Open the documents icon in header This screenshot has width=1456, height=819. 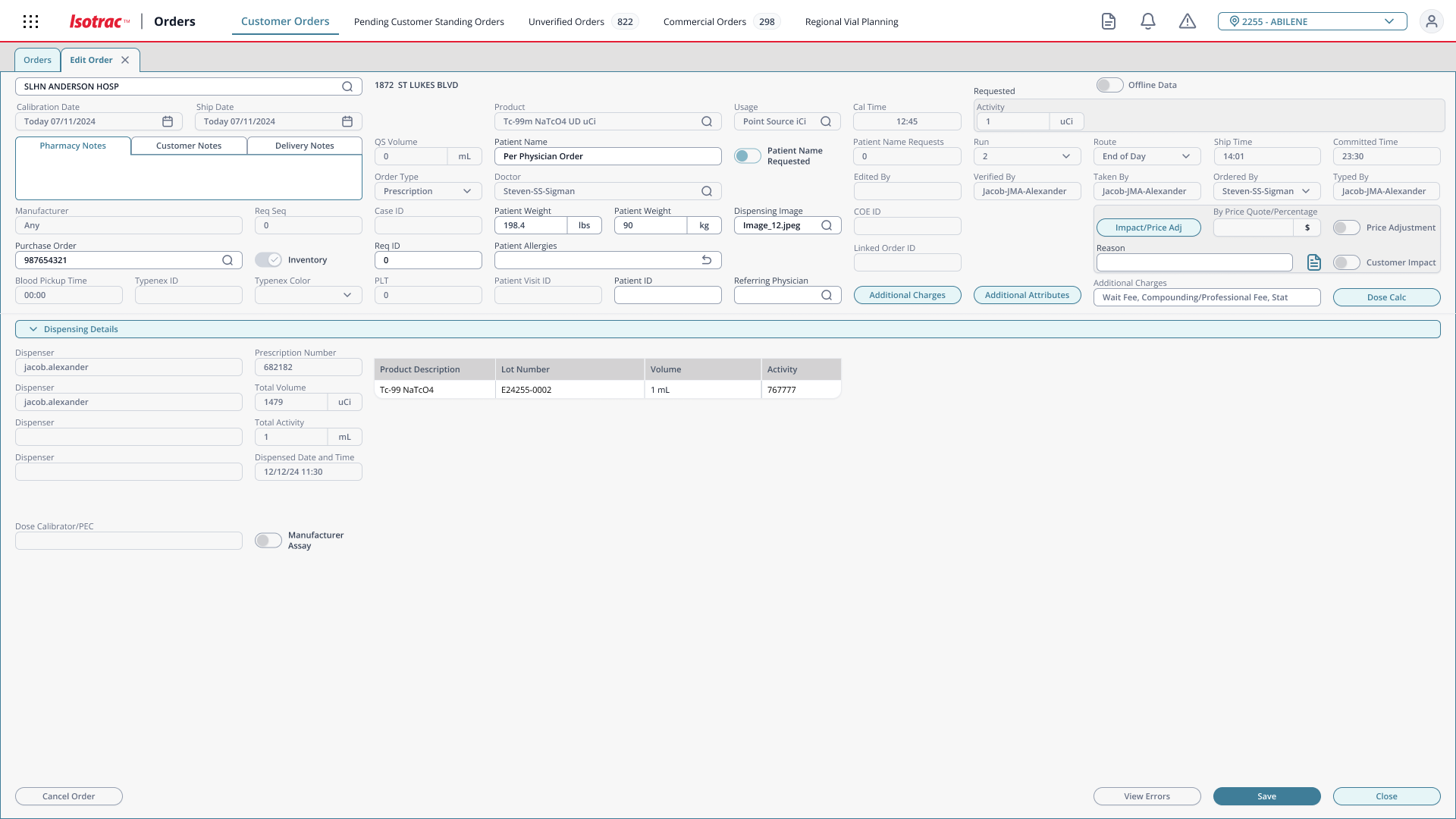1109,22
